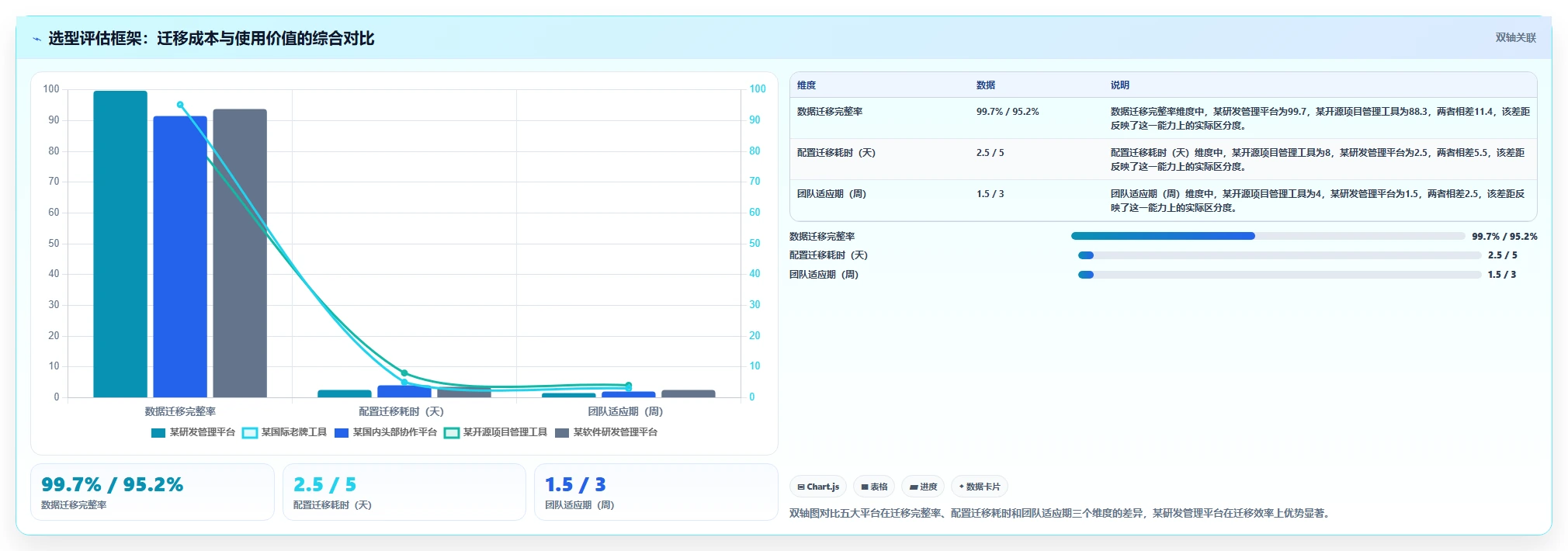Click the Chart.js tag chip
The width and height of the screenshot is (1568, 551).
tap(818, 487)
